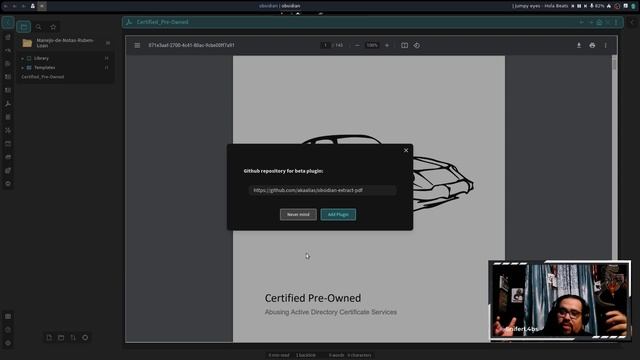This screenshot has width=640, height=360.
Task: Zoom in the PDF with plus button
Action: [387, 45]
